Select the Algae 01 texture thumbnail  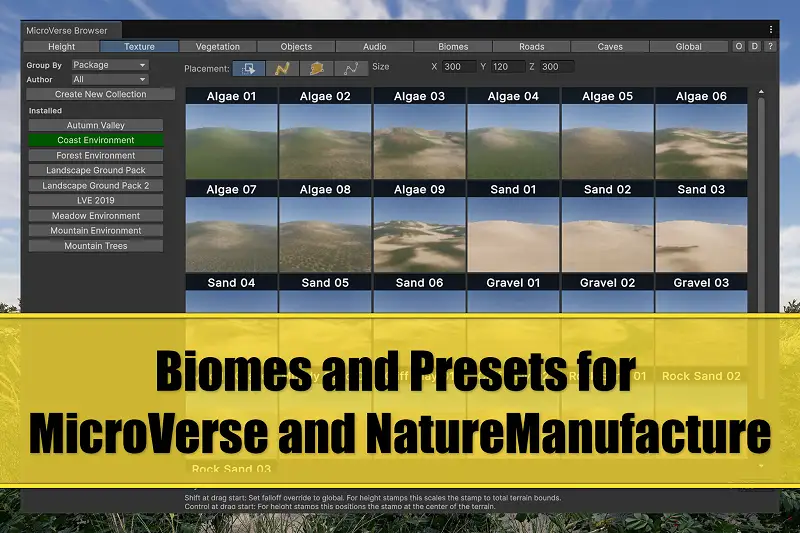click(232, 141)
